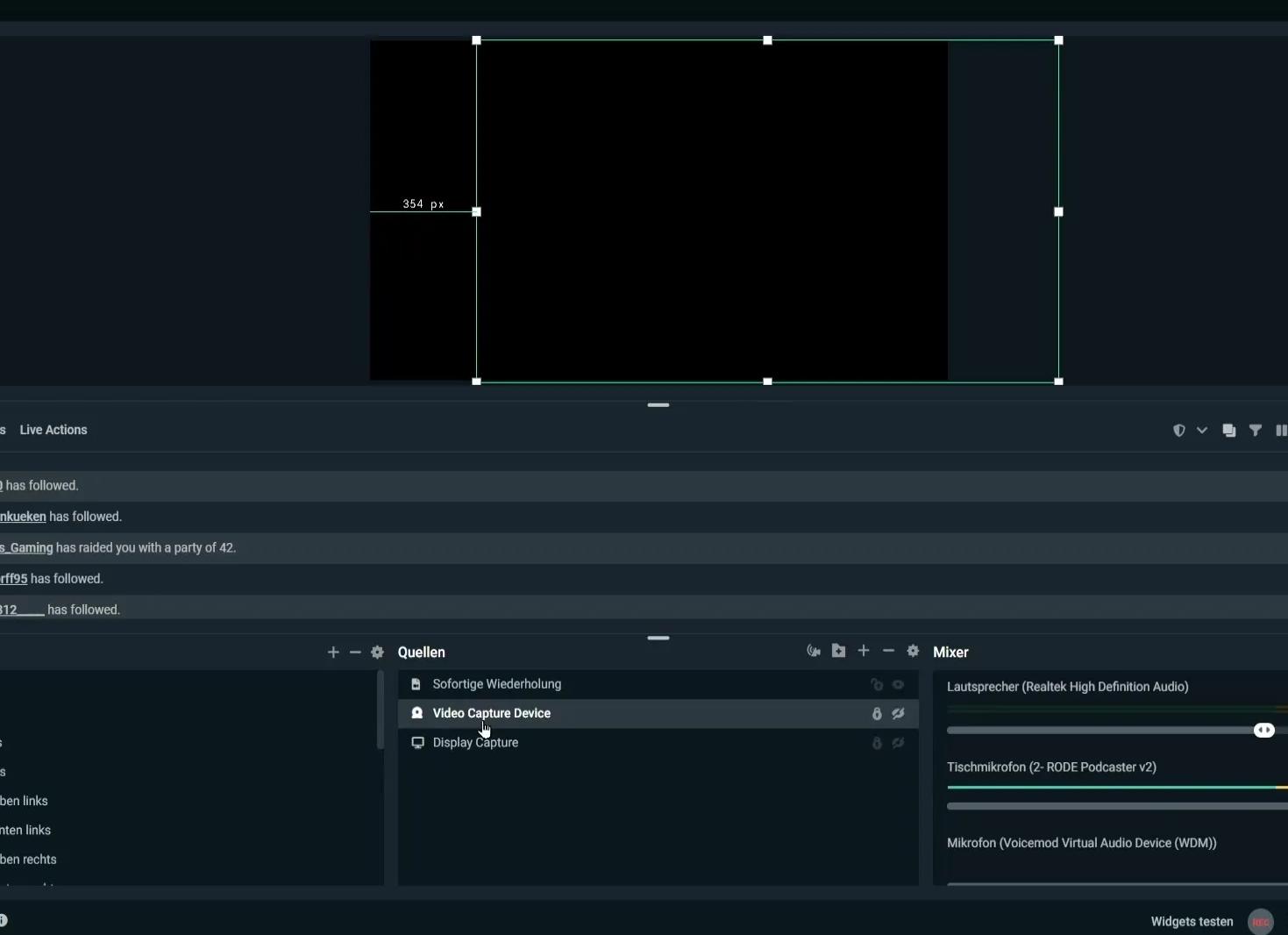Click the filter funnel icon for events
1288x935 pixels.
click(1256, 431)
